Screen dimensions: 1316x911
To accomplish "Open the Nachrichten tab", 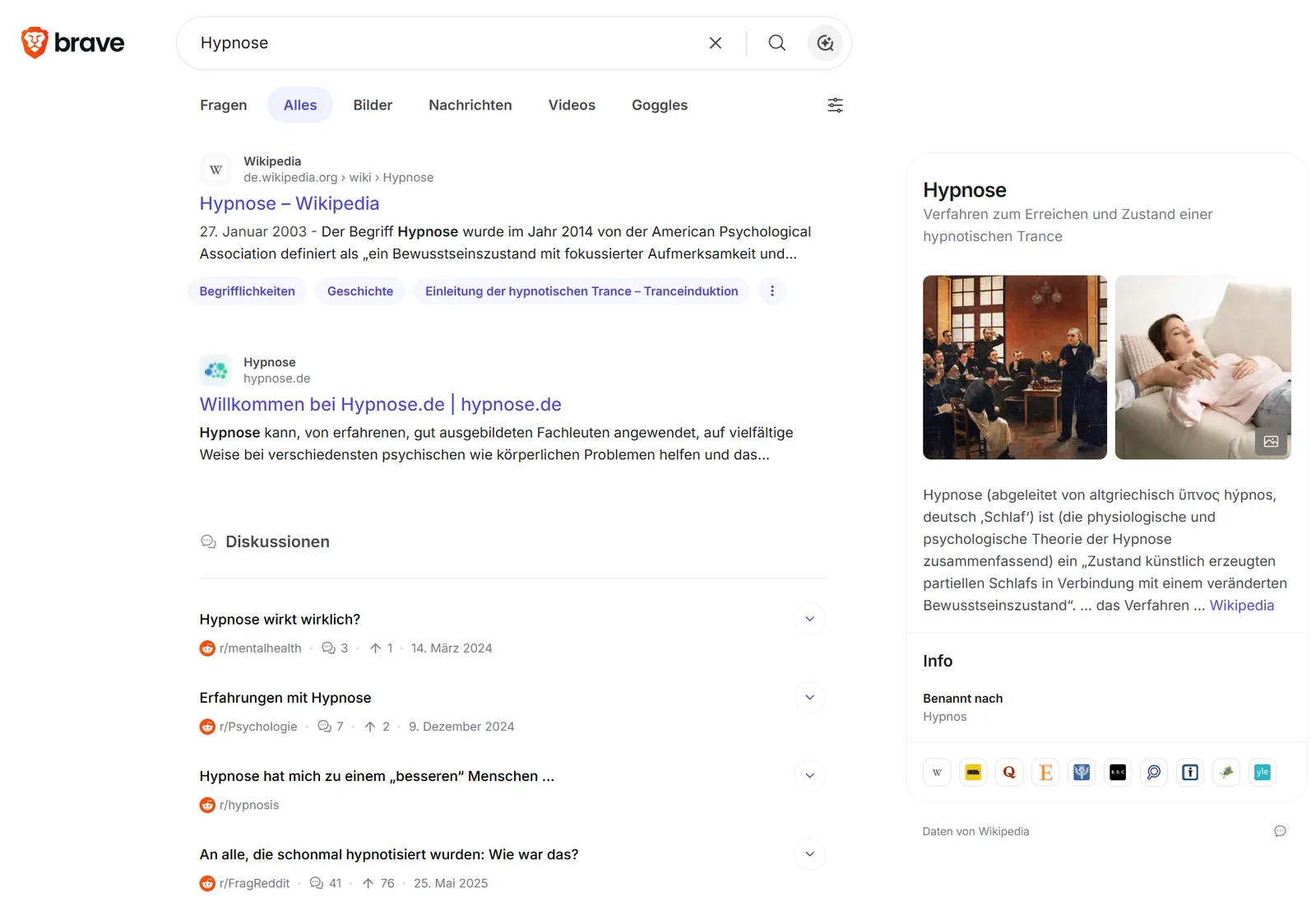I will 470,105.
